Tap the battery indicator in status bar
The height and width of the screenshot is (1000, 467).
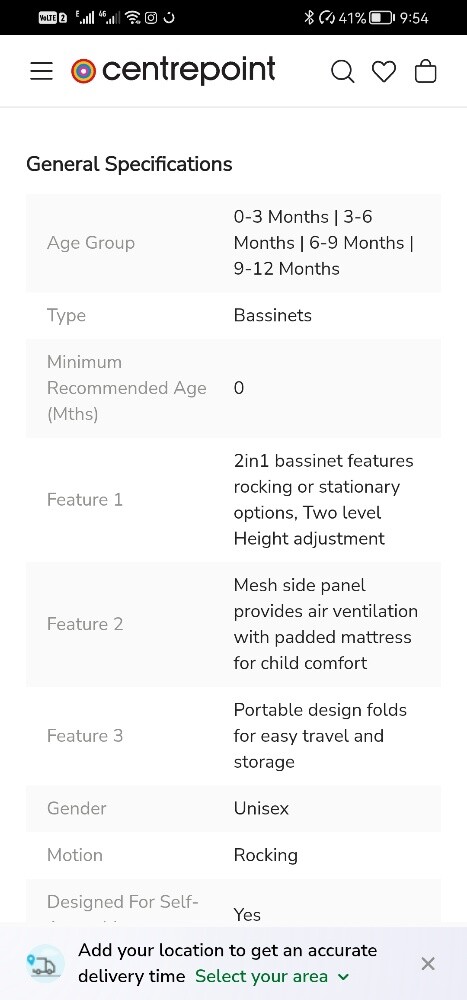tap(383, 18)
